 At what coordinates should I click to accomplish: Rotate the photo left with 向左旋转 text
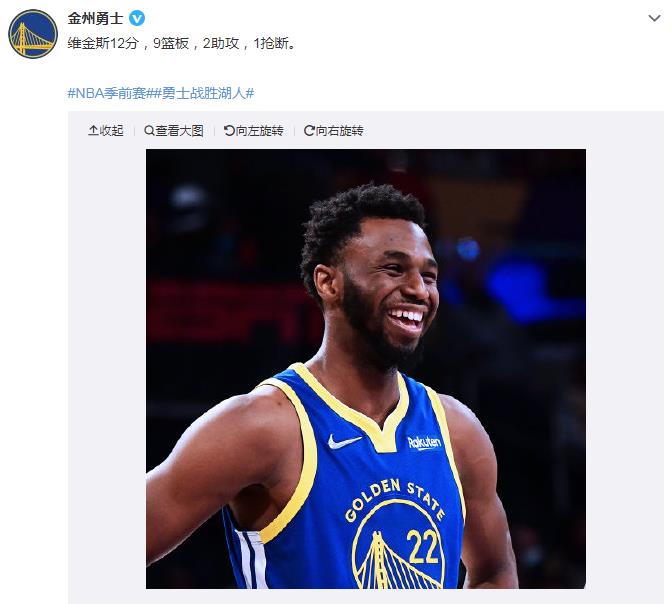coord(259,130)
